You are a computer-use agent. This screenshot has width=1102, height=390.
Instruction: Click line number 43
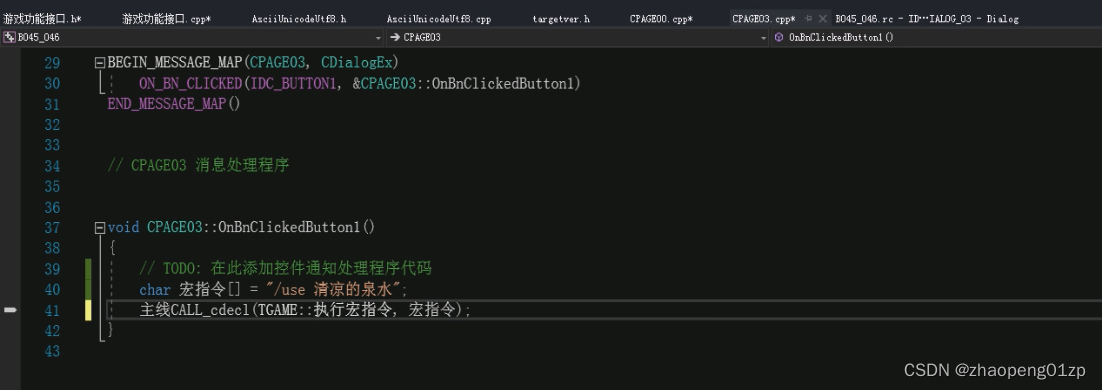click(52, 351)
